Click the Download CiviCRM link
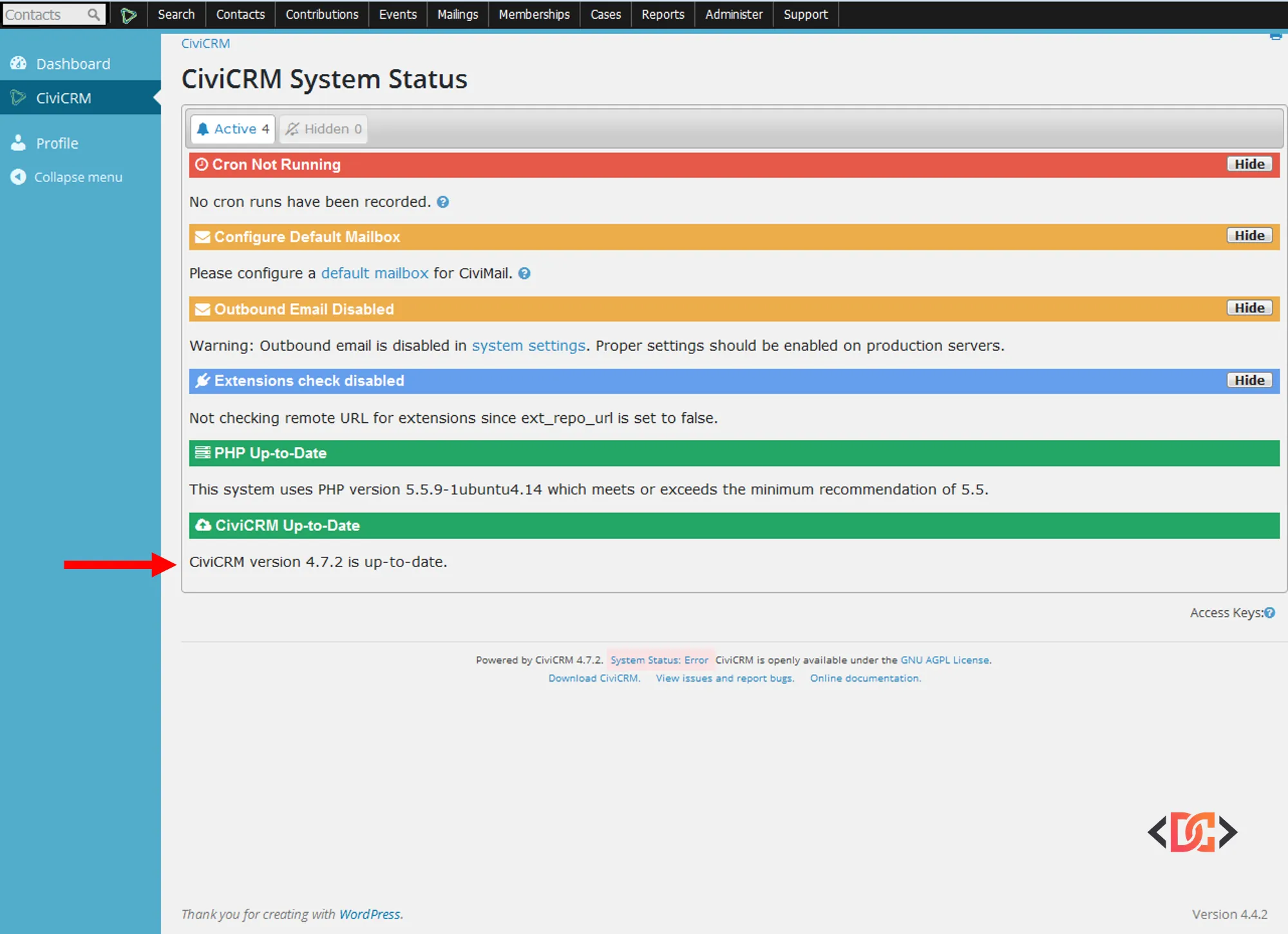 (593, 678)
